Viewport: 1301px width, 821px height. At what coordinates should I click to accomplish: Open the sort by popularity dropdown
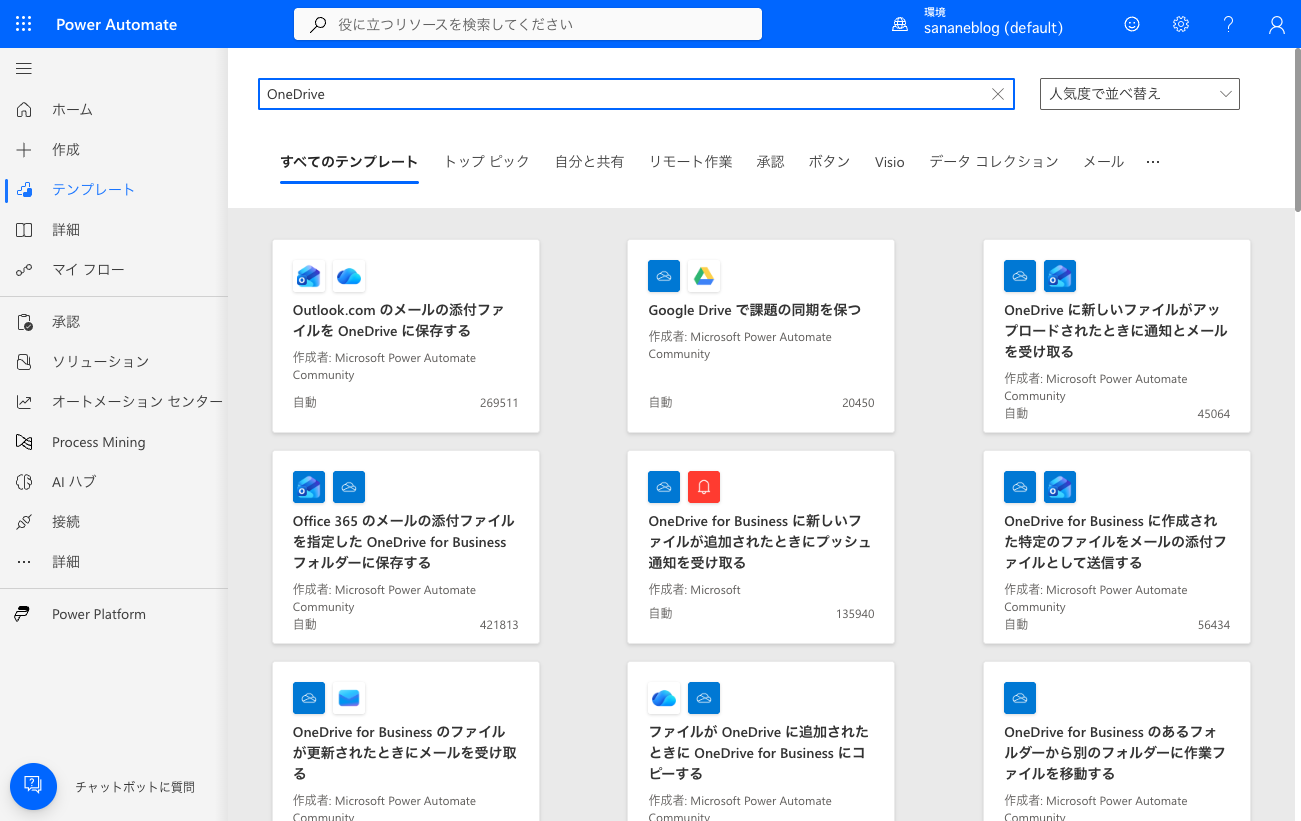(1140, 94)
